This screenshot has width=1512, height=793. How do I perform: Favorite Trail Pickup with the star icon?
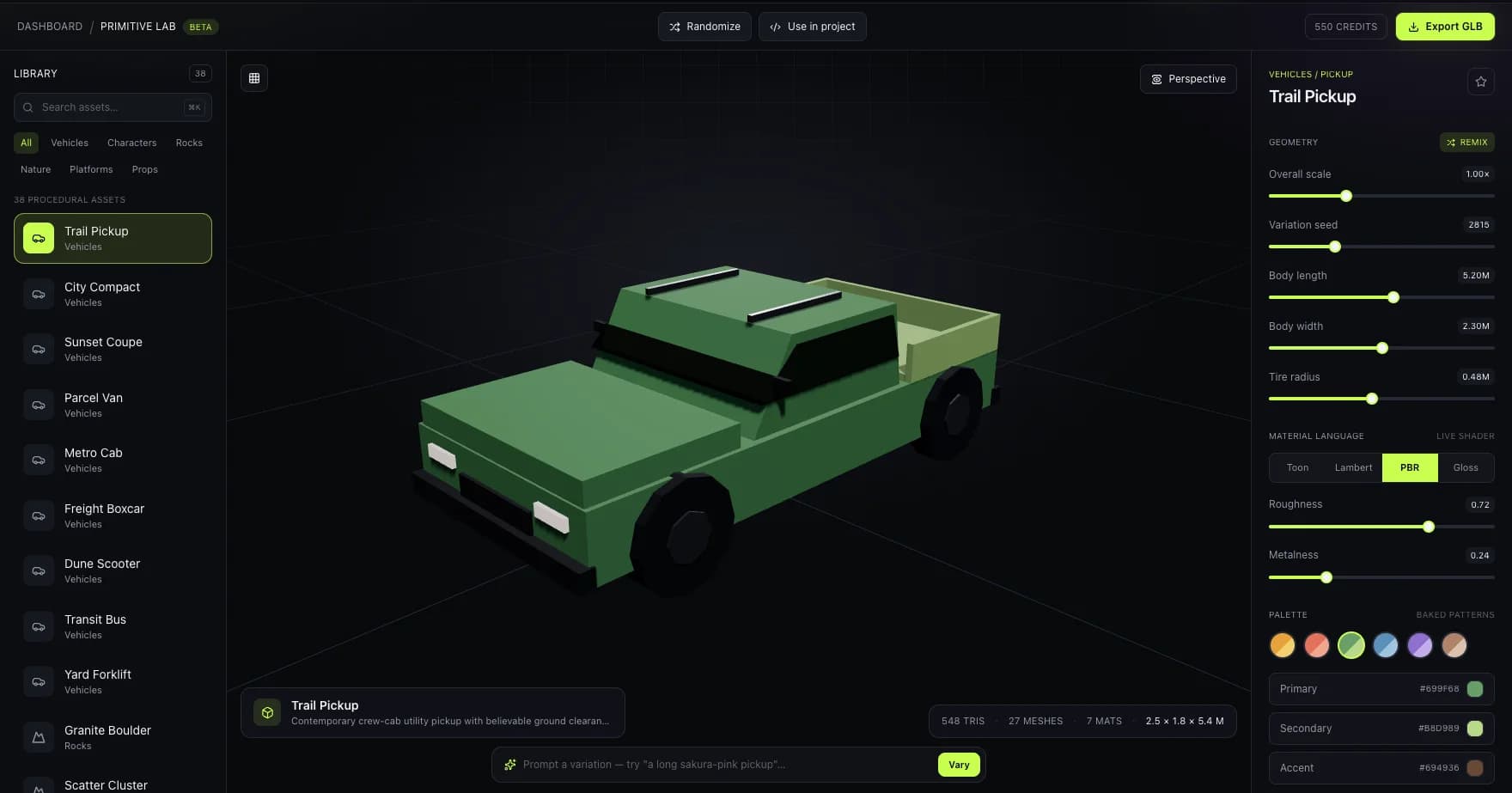coord(1481,82)
